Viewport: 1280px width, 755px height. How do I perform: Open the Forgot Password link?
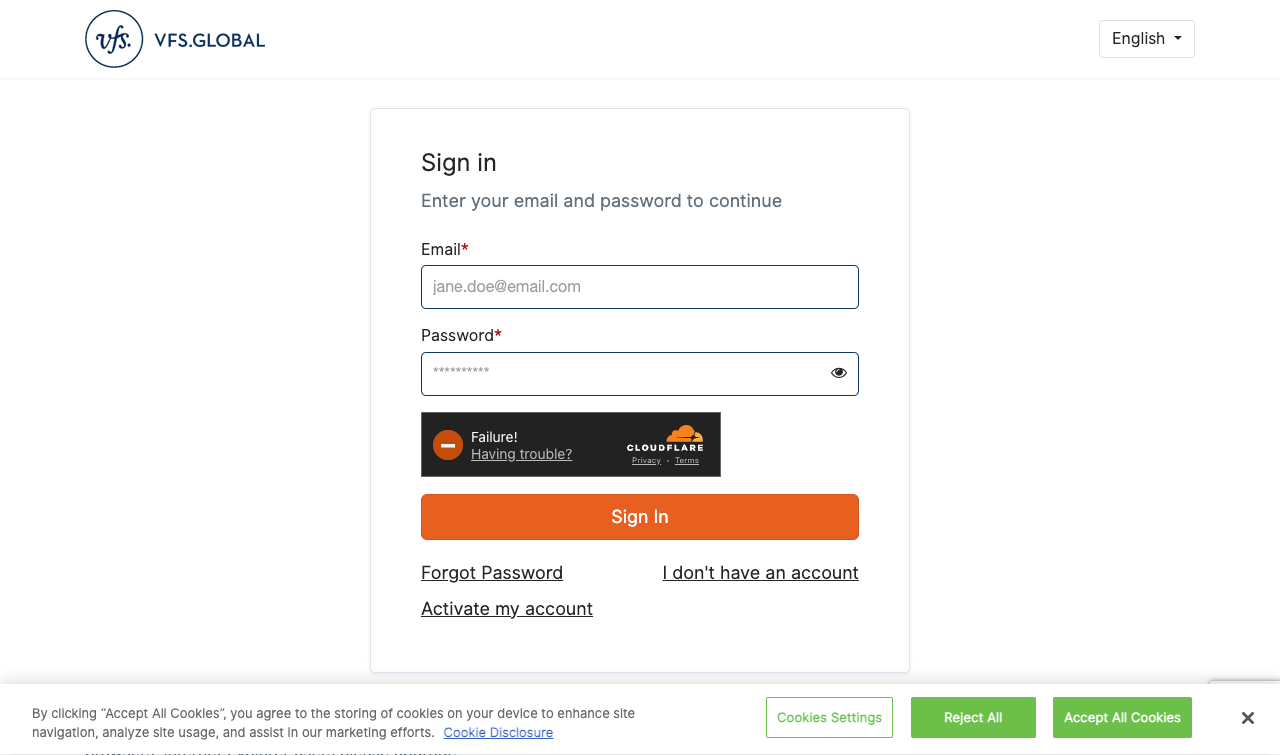[492, 573]
